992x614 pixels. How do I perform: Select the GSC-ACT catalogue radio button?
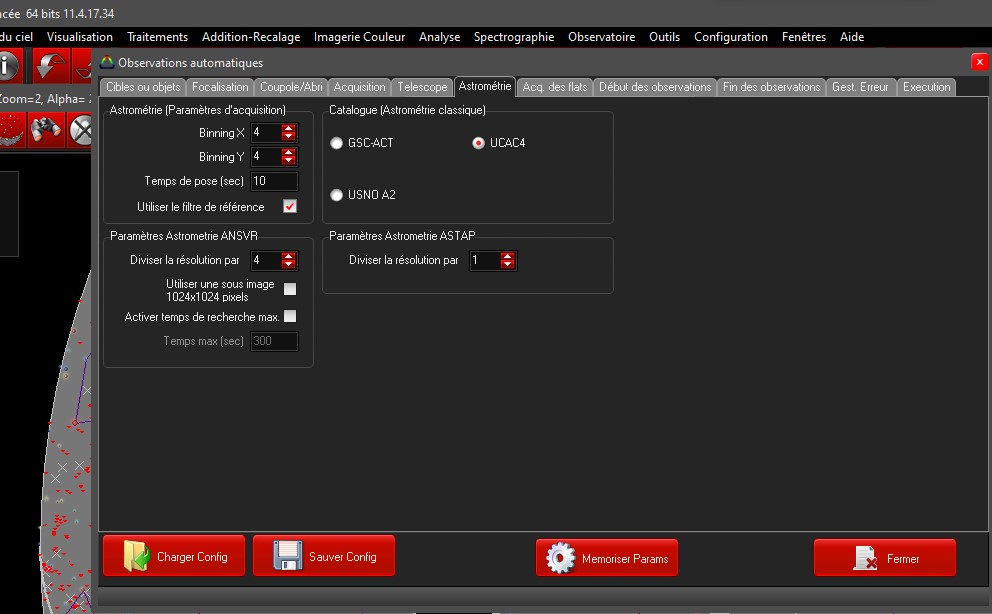(336, 143)
